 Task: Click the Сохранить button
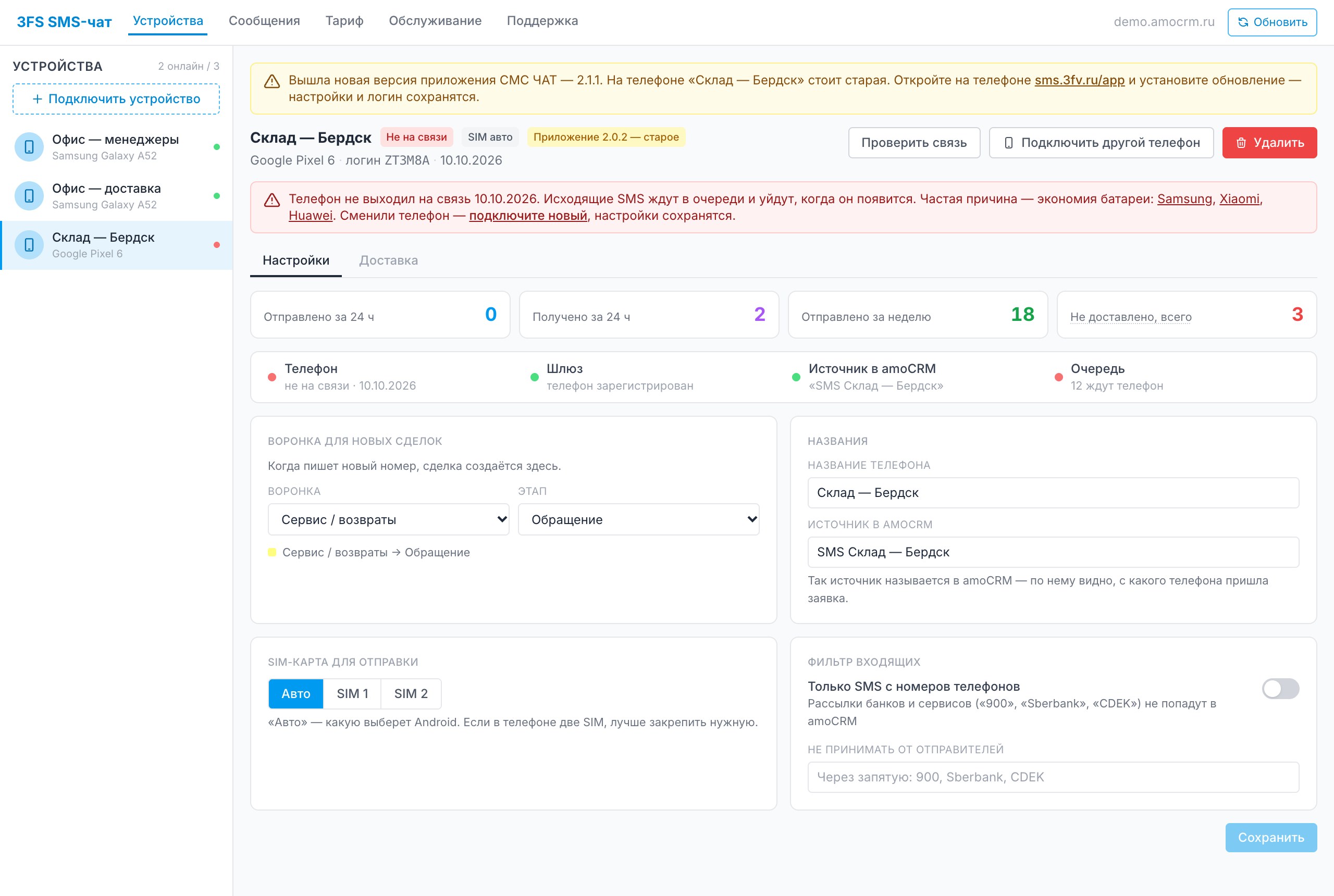pos(1270,838)
